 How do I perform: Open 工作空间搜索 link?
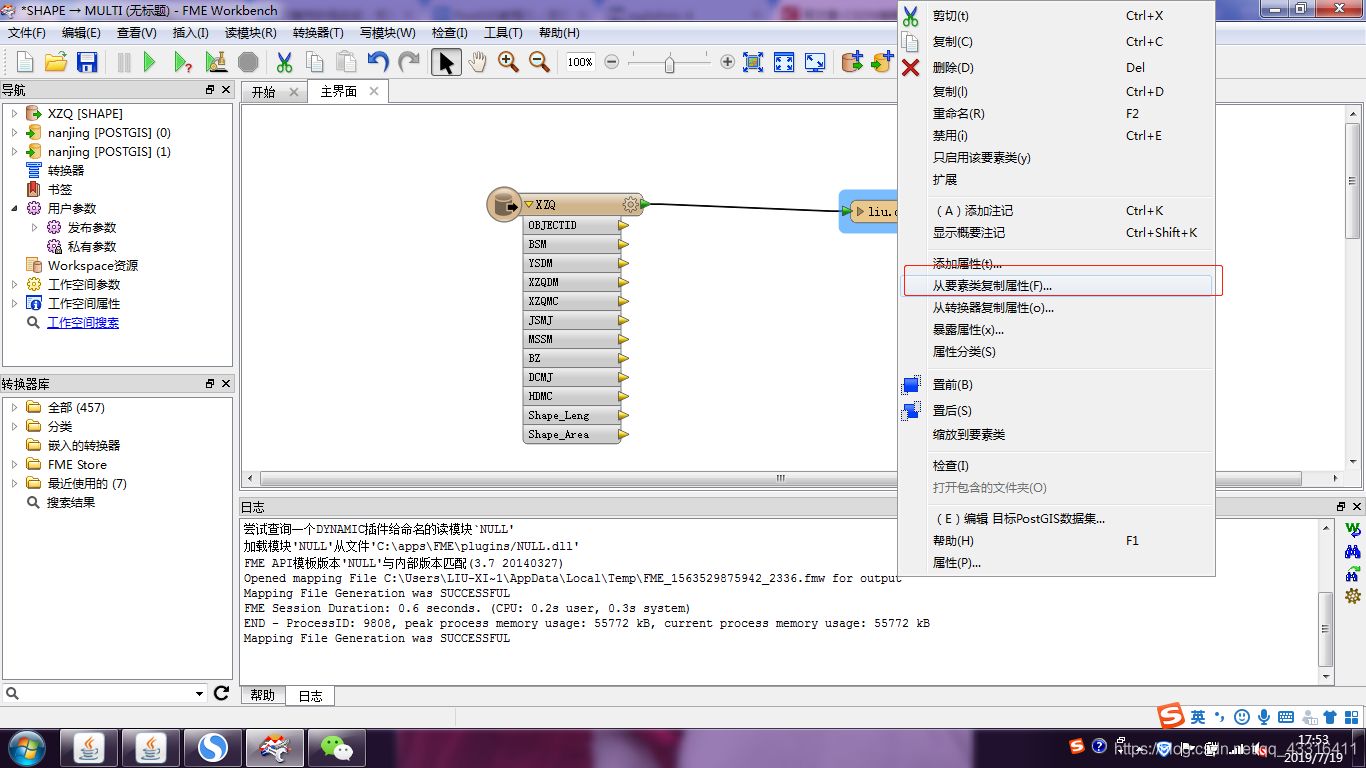tap(83, 323)
